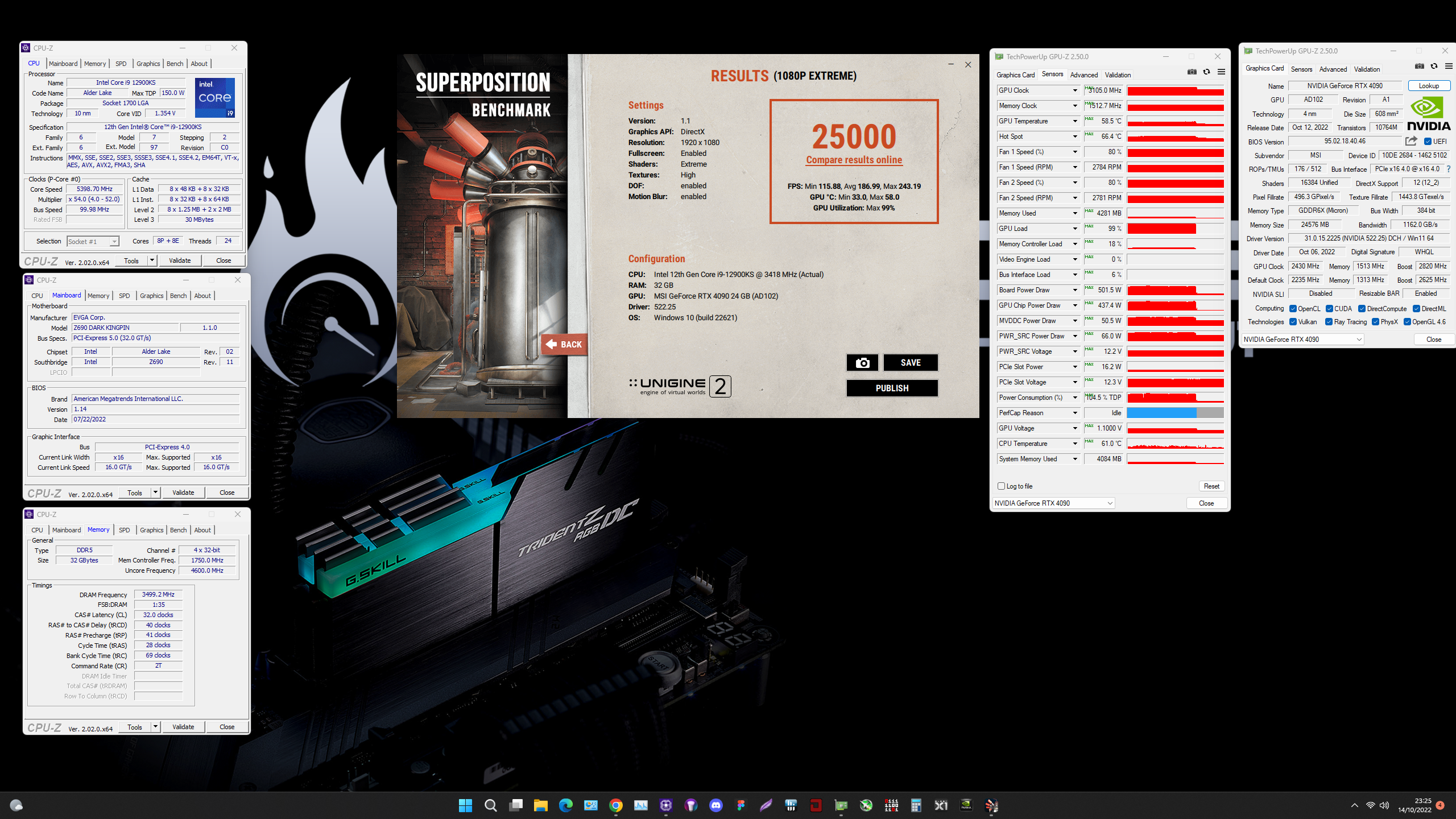Toggle the DirectCompute checkbox

tap(1362, 309)
